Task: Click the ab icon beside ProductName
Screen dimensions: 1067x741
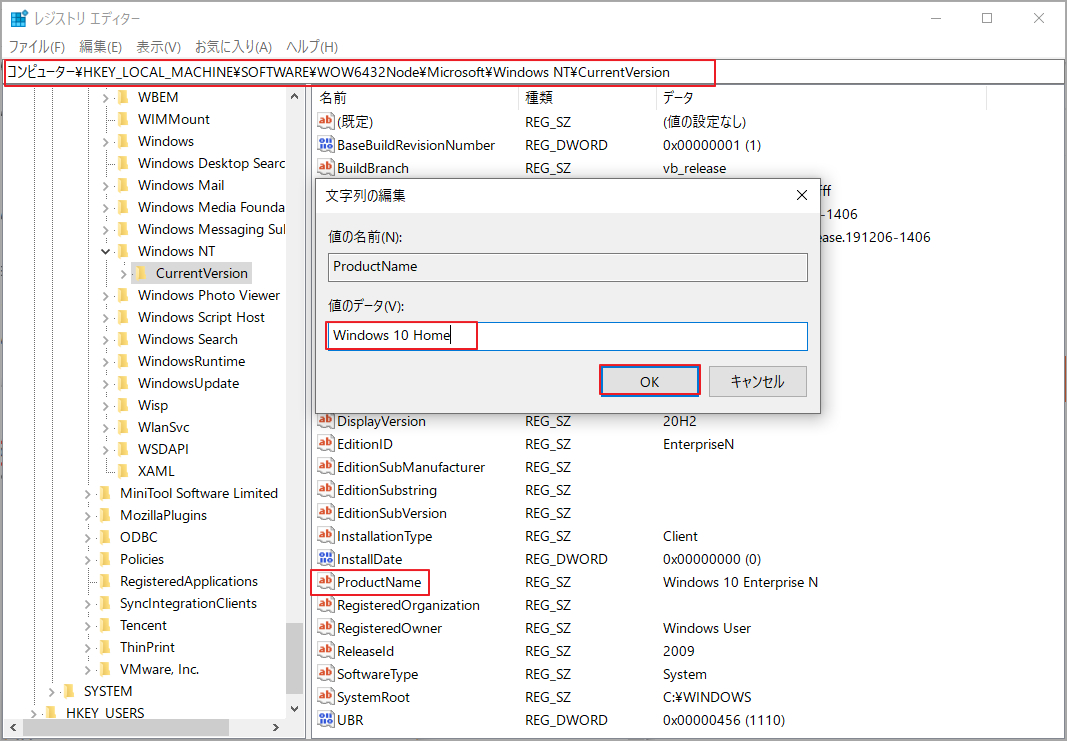Action: click(x=325, y=581)
